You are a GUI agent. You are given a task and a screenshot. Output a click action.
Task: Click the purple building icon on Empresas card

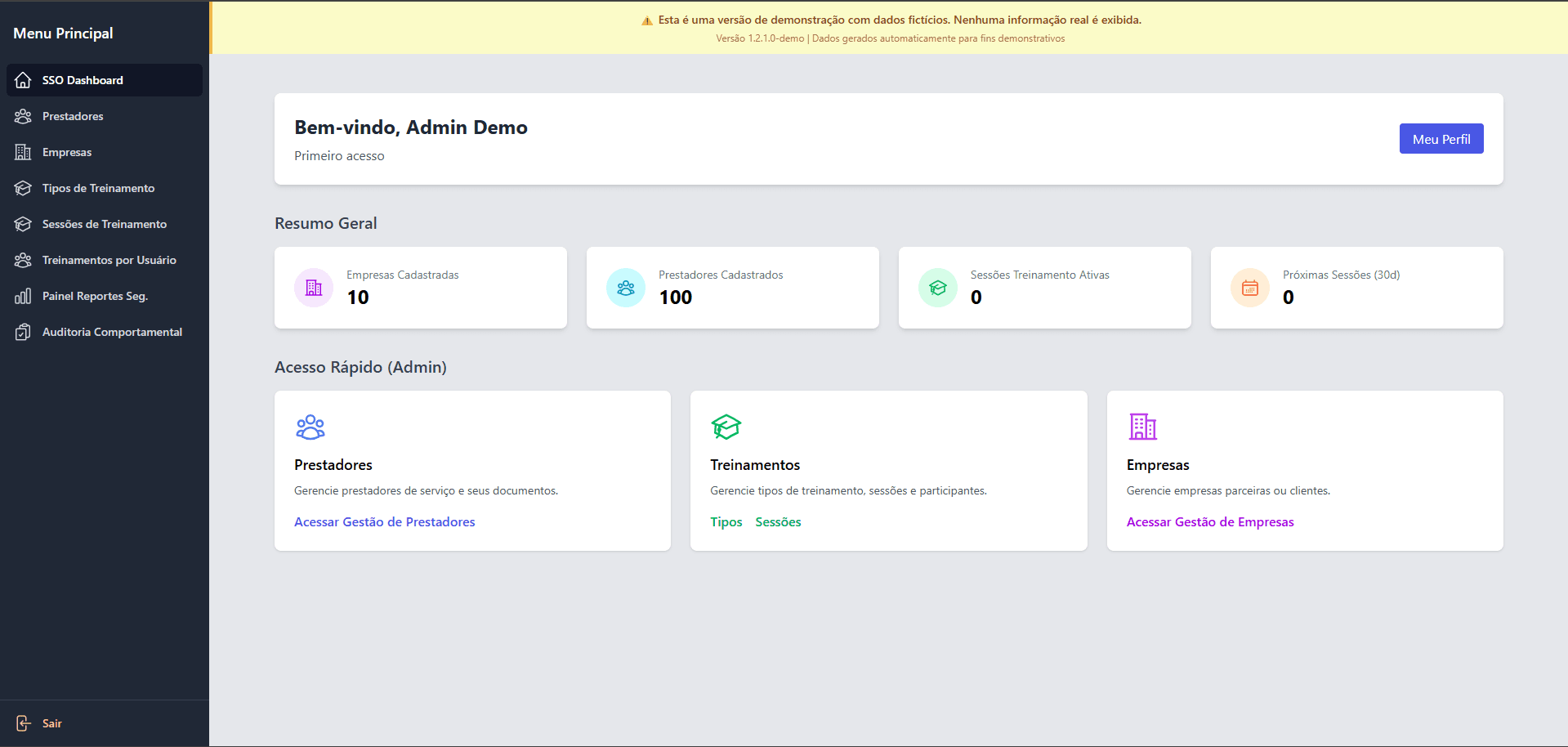(x=1142, y=426)
